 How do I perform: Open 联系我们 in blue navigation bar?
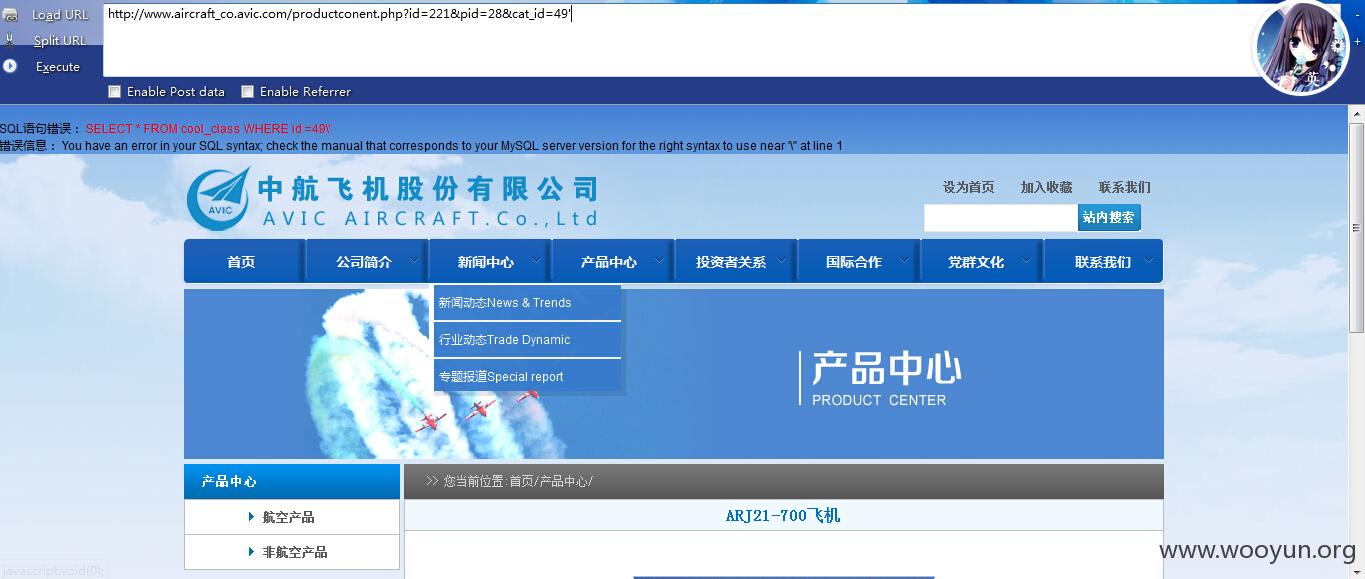(x=1103, y=262)
